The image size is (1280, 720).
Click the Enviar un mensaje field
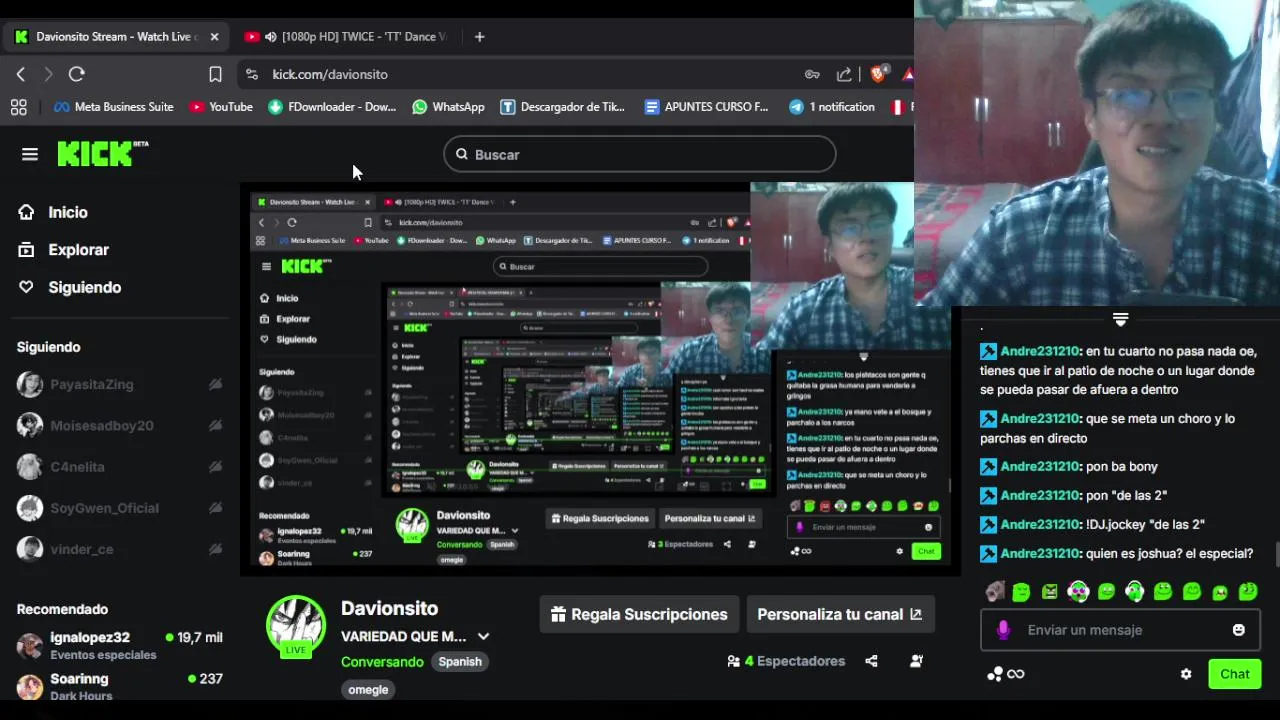pyautogui.click(x=1120, y=630)
